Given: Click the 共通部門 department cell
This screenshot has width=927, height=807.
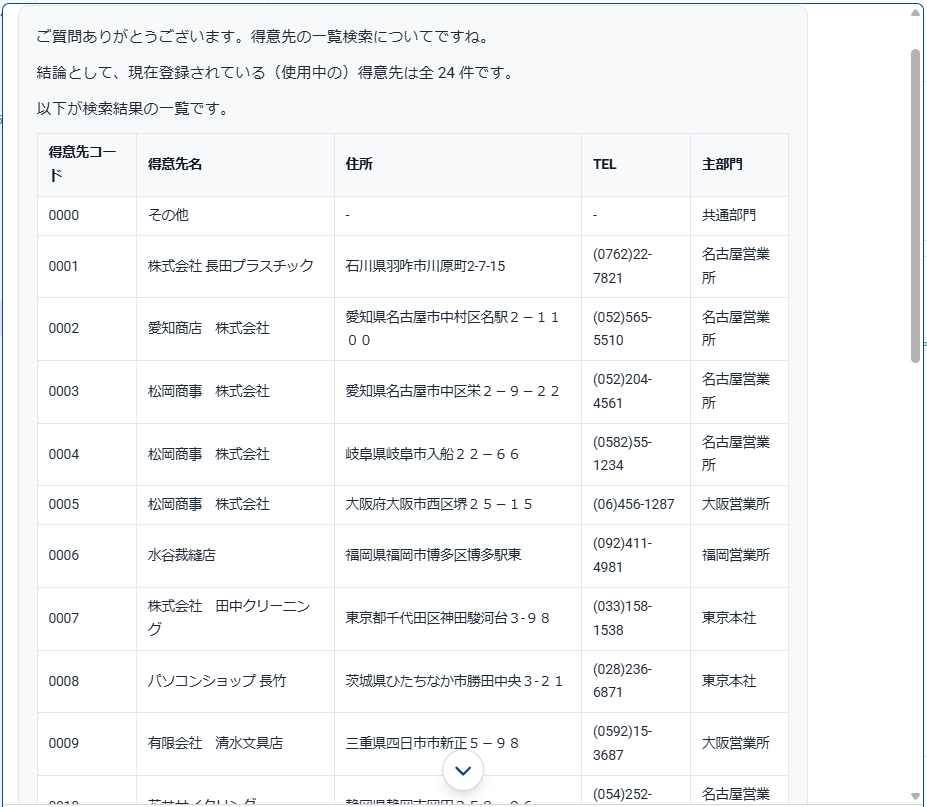Looking at the screenshot, I should click(739, 216).
